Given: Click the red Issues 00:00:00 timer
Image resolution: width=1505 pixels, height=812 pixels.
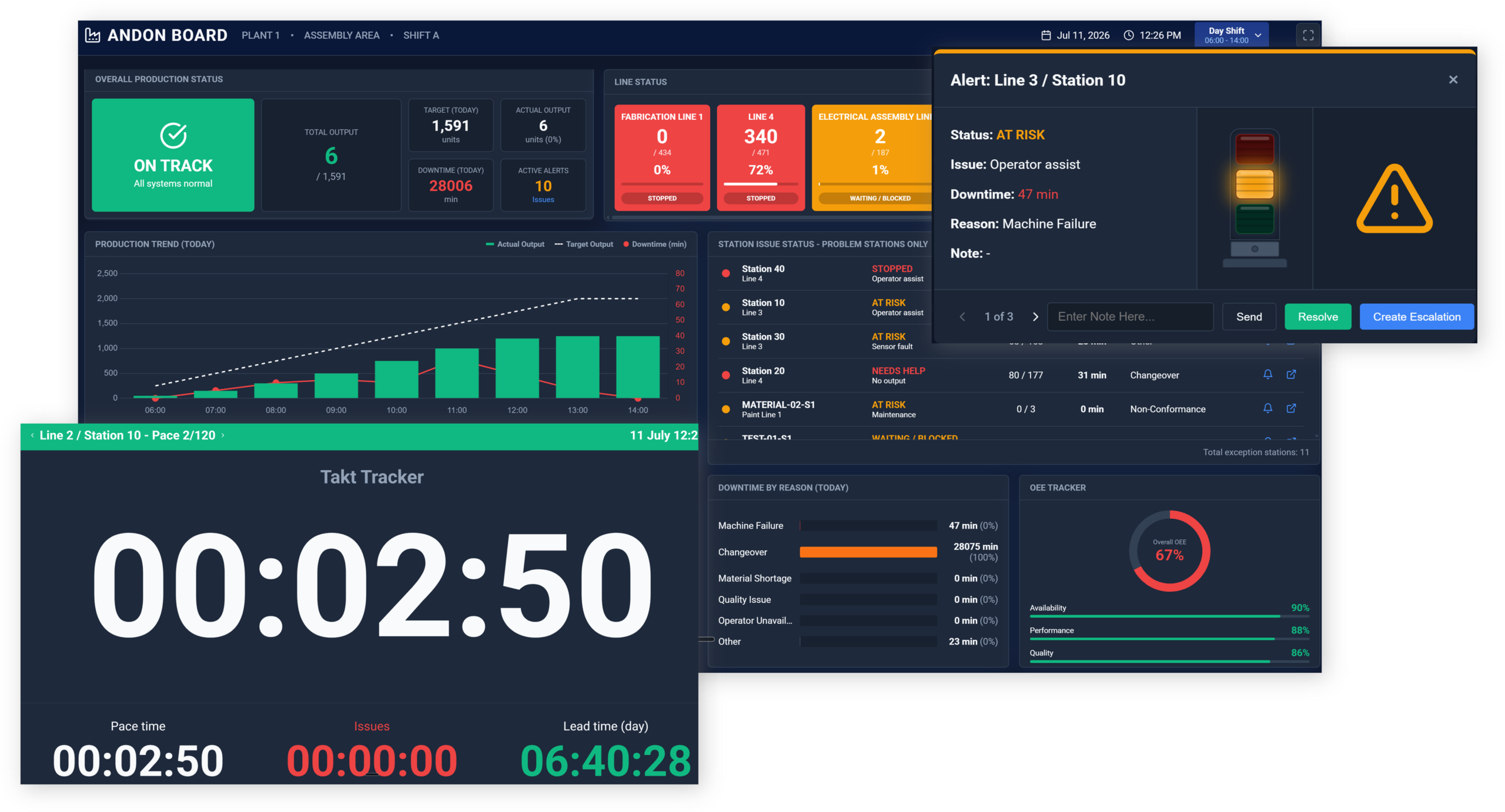Looking at the screenshot, I should (x=372, y=761).
